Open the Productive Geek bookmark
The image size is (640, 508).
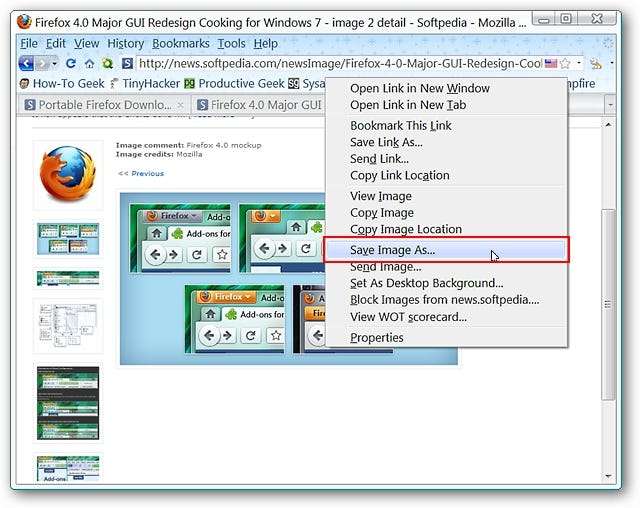[x=235, y=84]
